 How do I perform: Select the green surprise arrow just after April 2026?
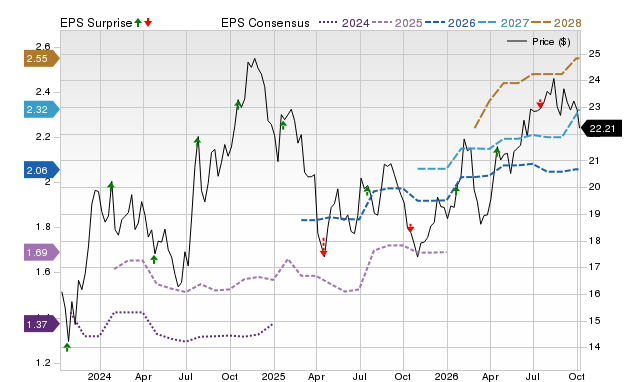pyautogui.click(x=497, y=153)
